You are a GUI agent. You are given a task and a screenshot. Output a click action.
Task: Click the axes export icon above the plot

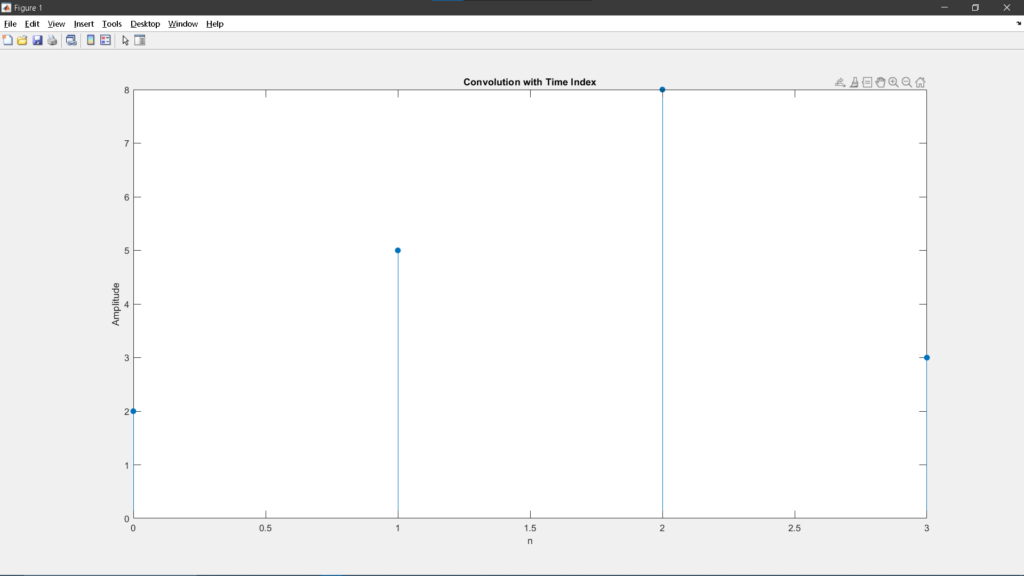pyautogui.click(x=840, y=82)
